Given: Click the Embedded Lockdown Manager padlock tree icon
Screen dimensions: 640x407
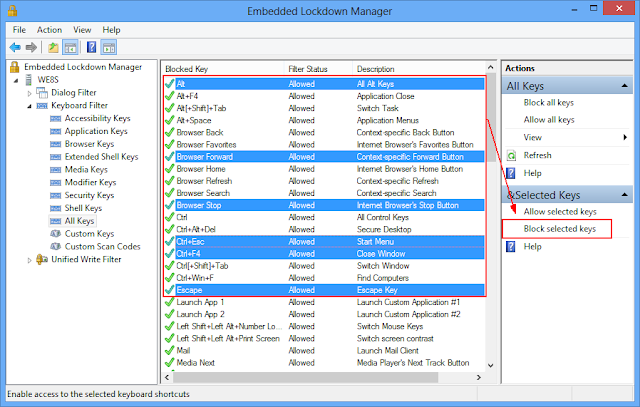Looking at the screenshot, I should 15,67.
